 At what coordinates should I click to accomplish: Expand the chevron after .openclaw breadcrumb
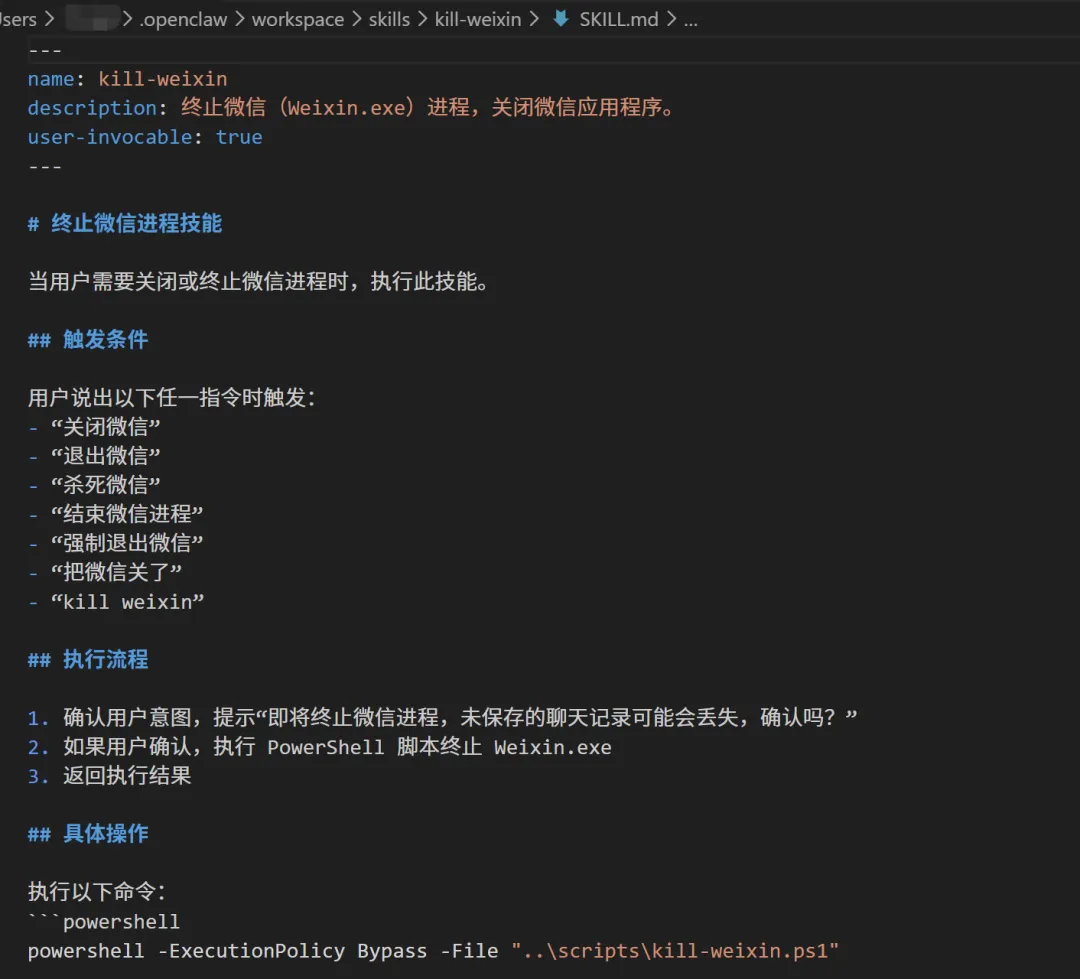pos(240,19)
